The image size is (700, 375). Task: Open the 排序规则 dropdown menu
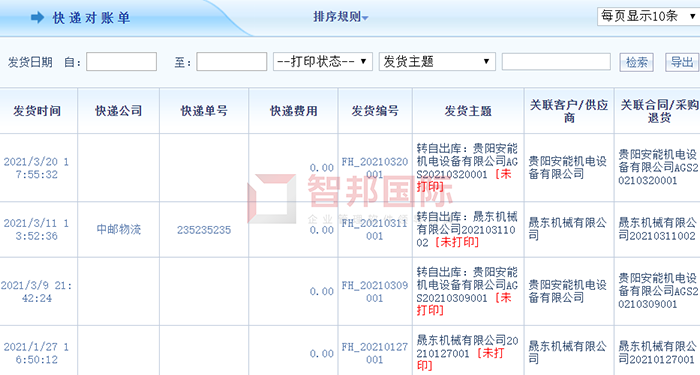click(341, 17)
